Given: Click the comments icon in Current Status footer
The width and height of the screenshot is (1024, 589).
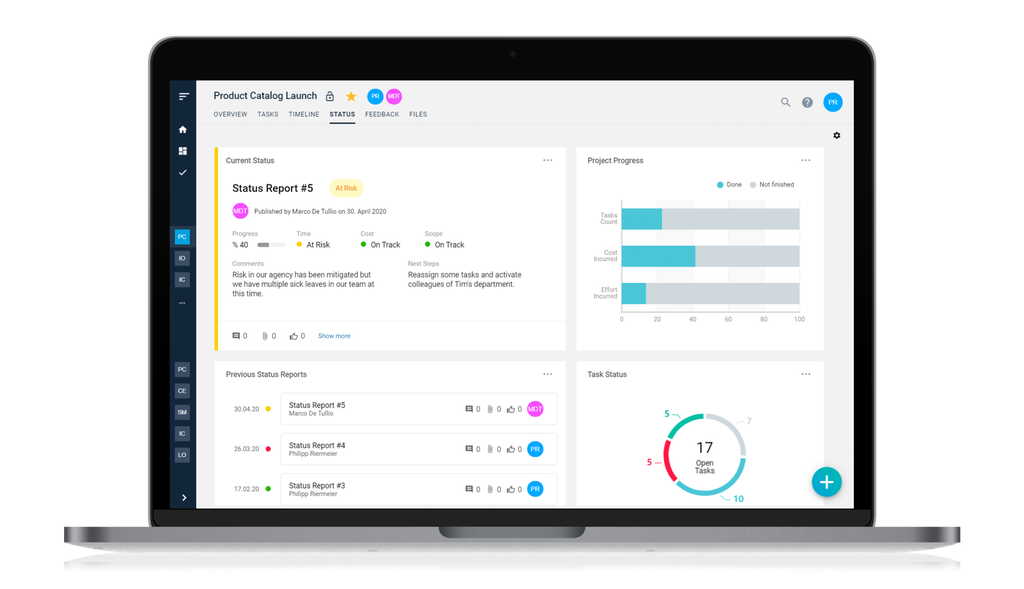Looking at the screenshot, I should pyautogui.click(x=236, y=336).
